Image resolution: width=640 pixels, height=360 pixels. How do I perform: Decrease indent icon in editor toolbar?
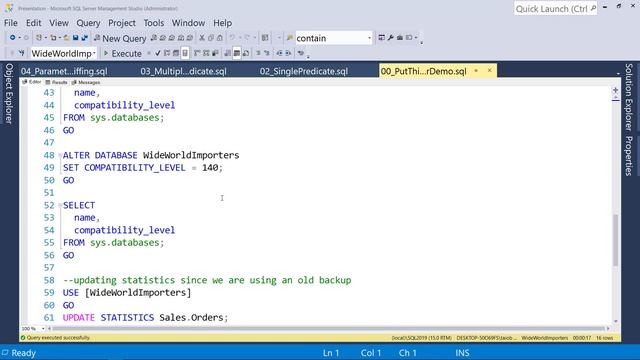[279, 53]
